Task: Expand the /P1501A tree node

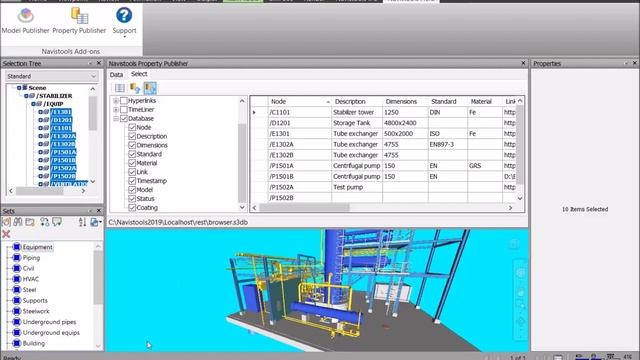Action: 40,152
